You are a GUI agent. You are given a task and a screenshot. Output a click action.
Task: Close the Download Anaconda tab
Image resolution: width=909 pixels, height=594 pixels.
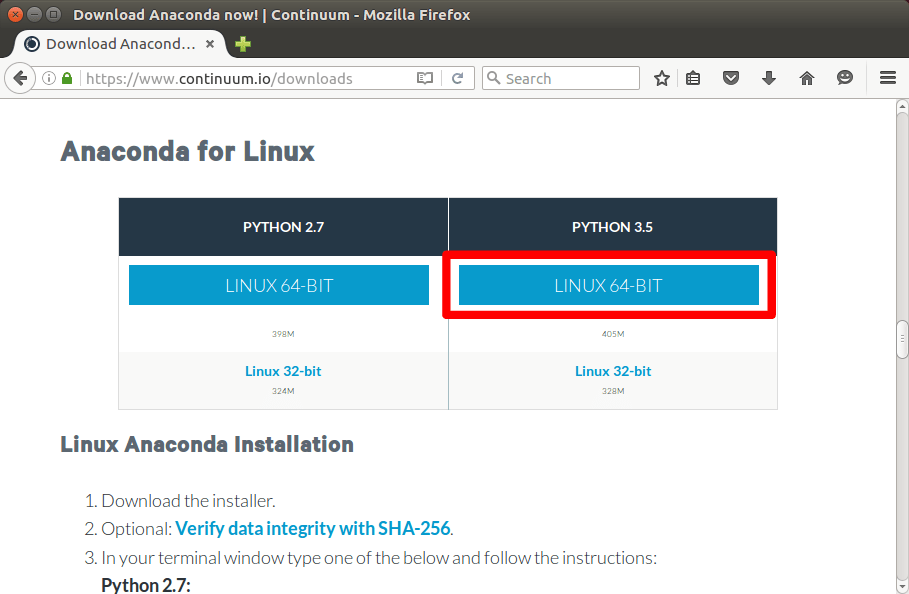tap(210, 44)
